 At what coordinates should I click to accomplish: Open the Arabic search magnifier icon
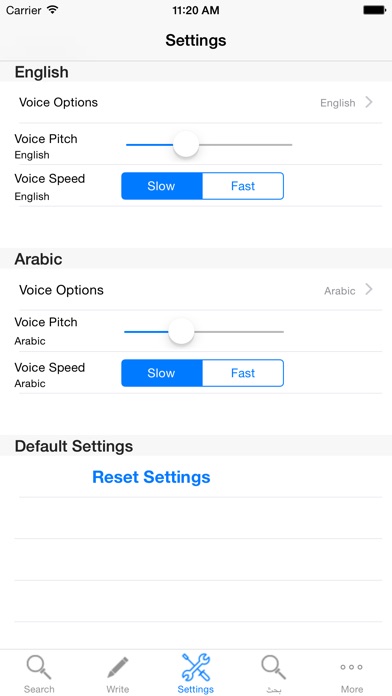[x=273, y=668]
